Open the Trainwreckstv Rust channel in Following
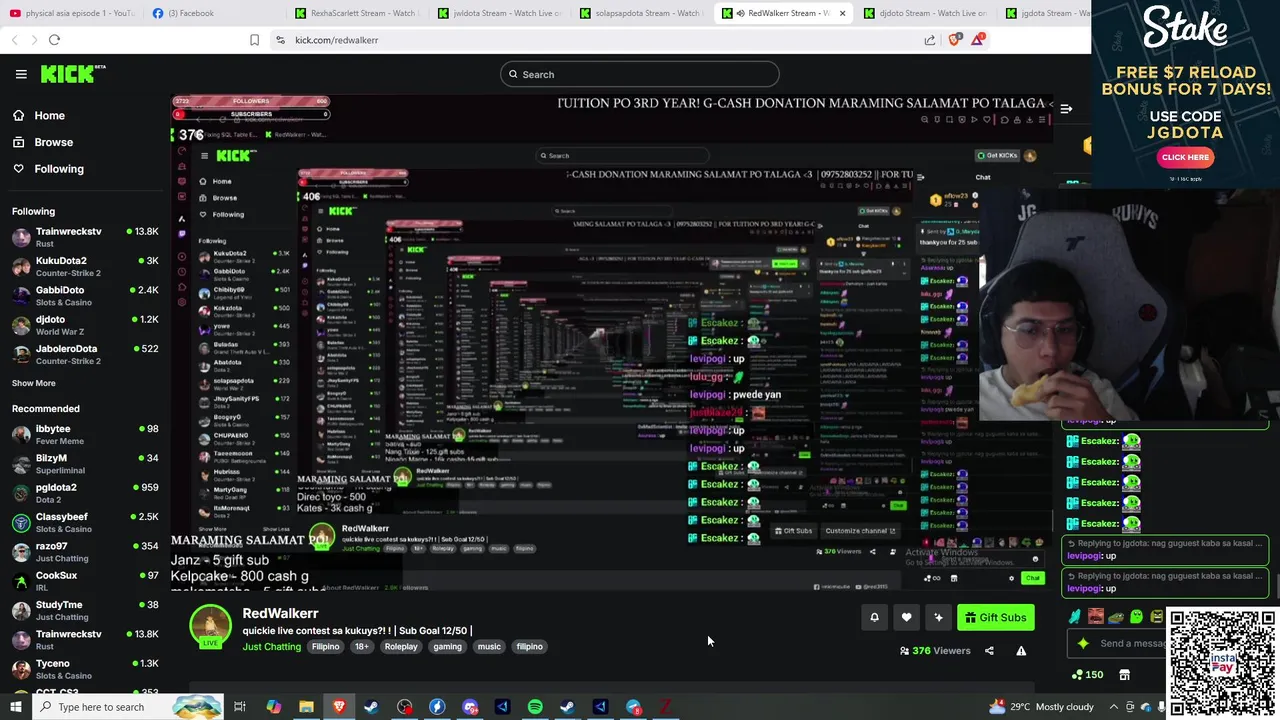Viewport: 1280px width, 720px height. pos(85,237)
